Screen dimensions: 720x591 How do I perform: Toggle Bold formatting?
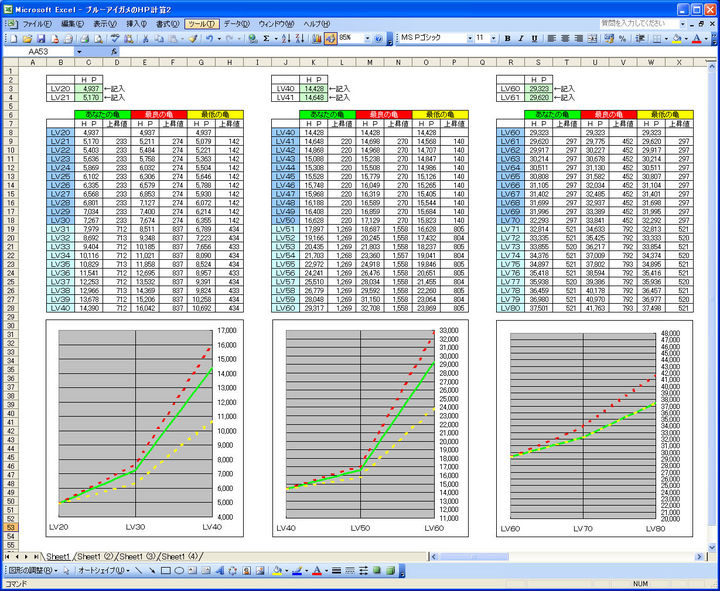coord(507,39)
